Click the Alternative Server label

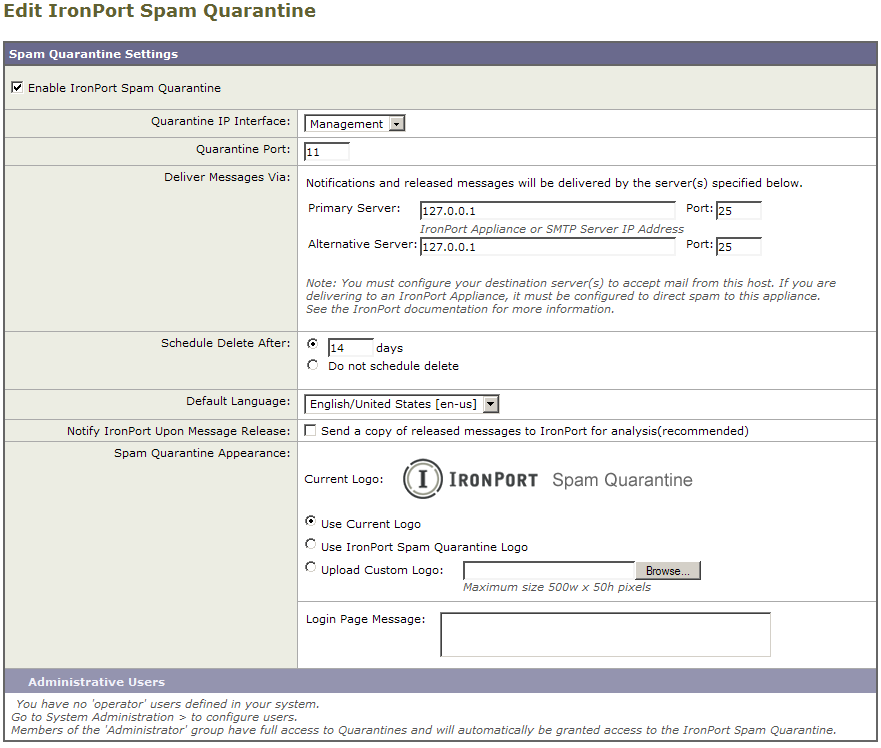(x=362, y=244)
